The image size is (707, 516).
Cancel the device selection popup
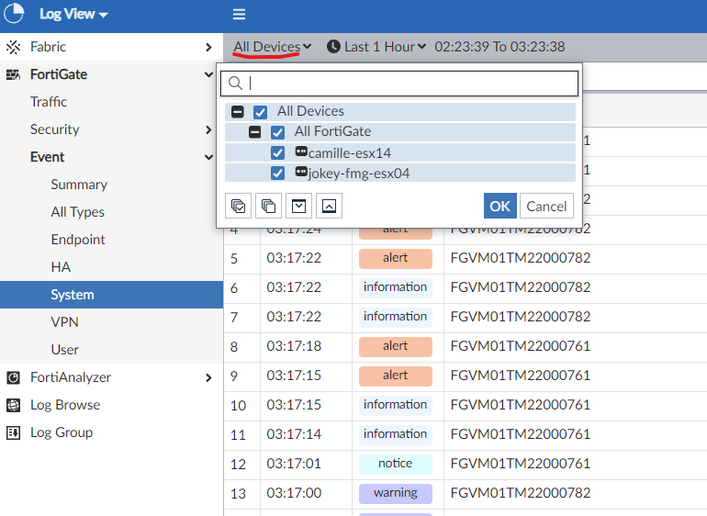(x=546, y=206)
